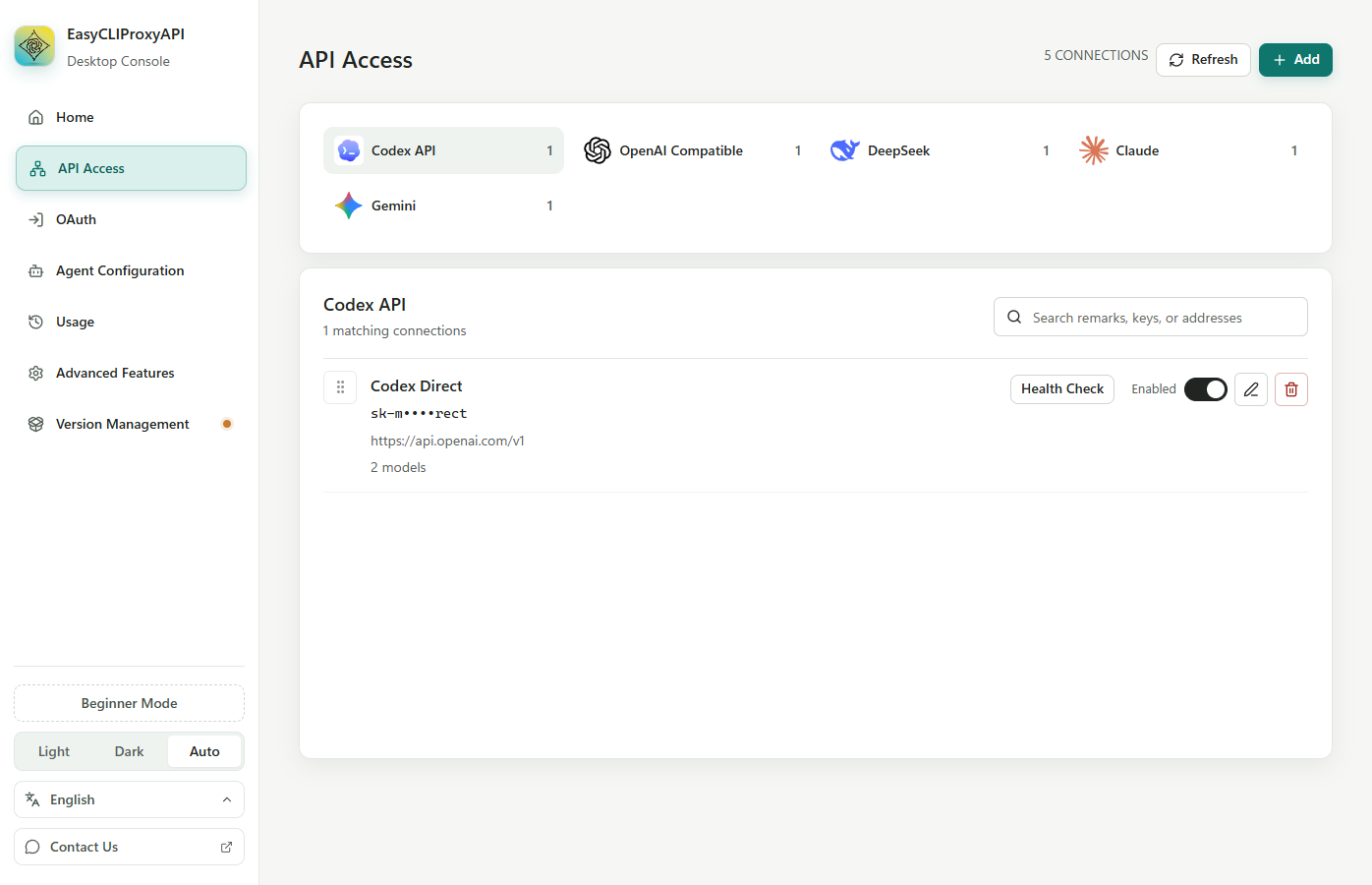Screen dimensions: 1372x885
Task: Click the API Access network icon
Action: [38, 168]
